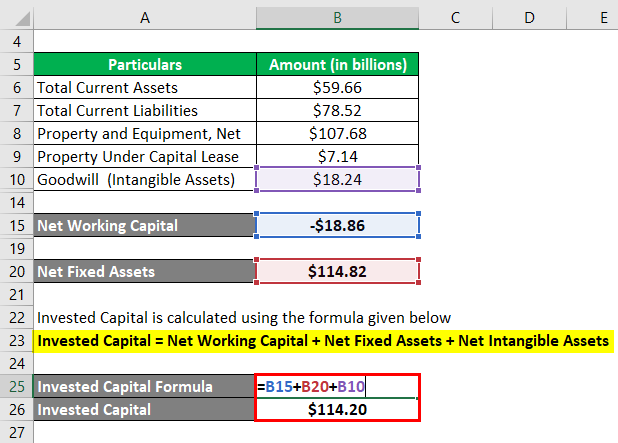Screen dimensions: 618x443
Task: Click the column C header
Action: pos(455,18)
